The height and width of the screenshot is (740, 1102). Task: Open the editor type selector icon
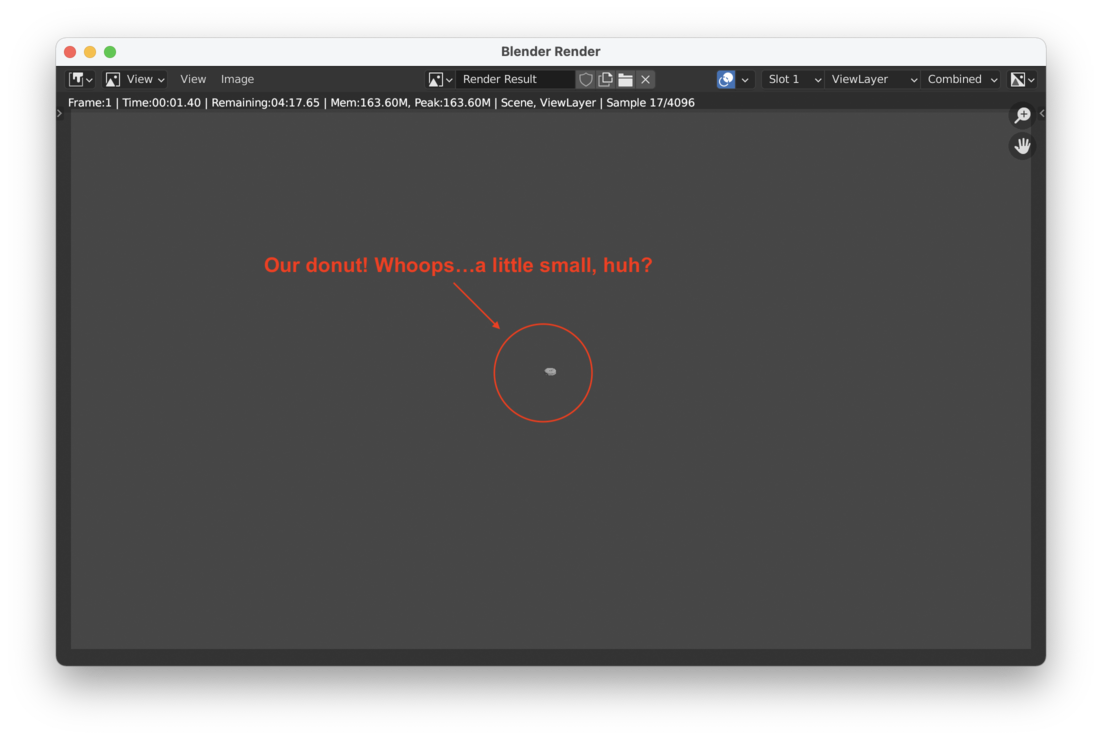[x=80, y=79]
